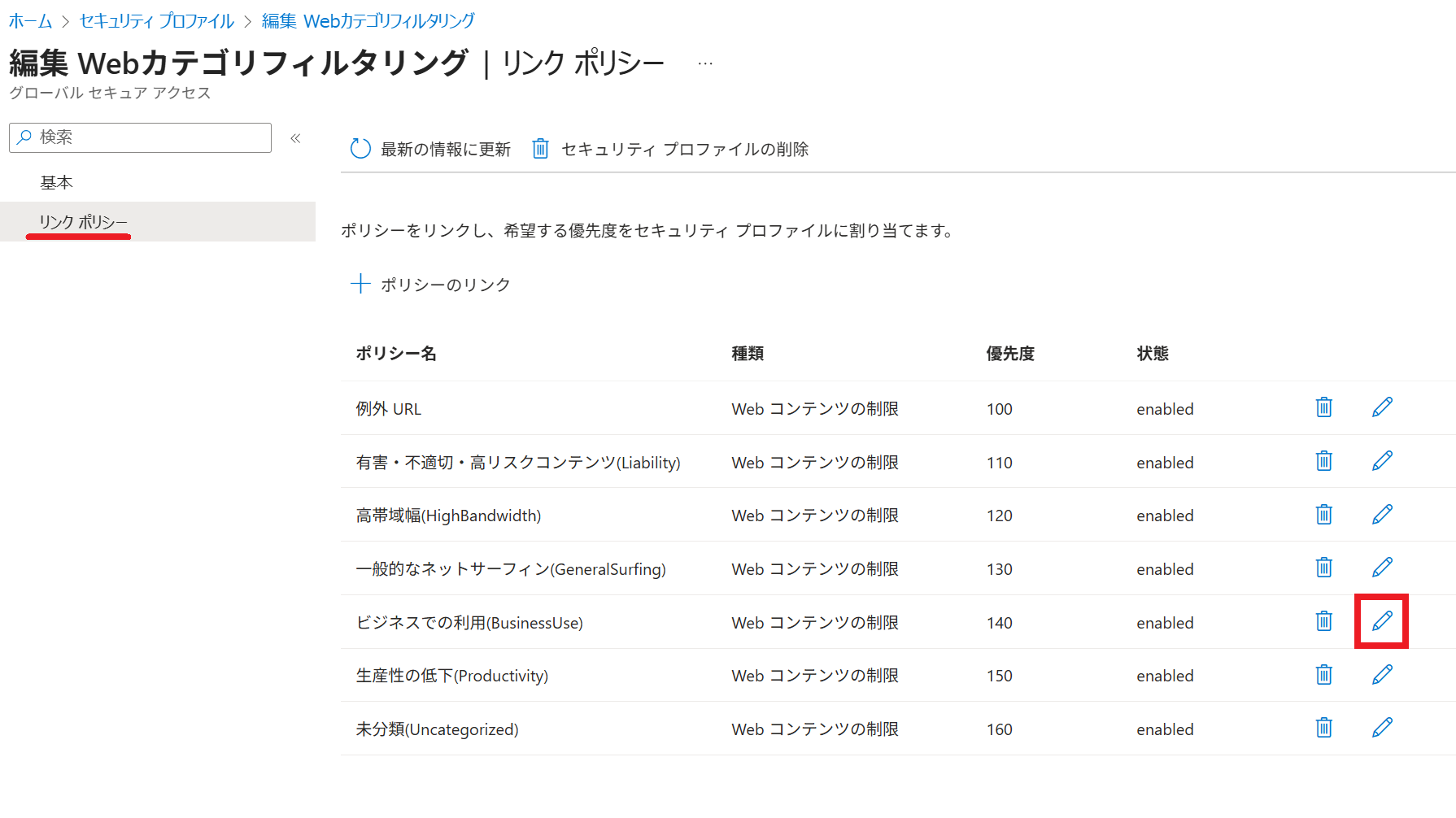This screenshot has width=1456, height=818.
Task: Select the priority value 100
Action: pyautogui.click(x=1000, y=409)
